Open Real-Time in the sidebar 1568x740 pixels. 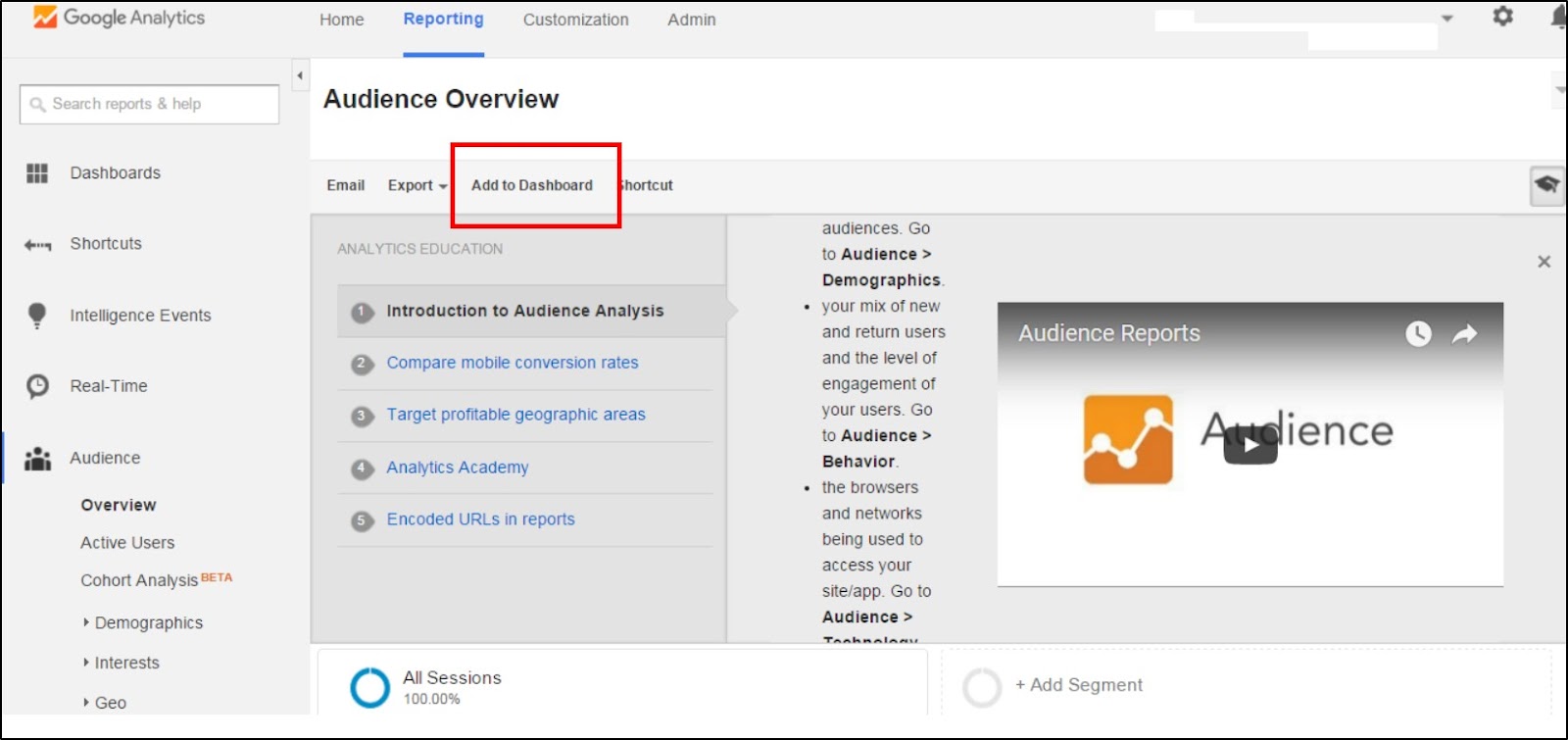coord(109,386)
